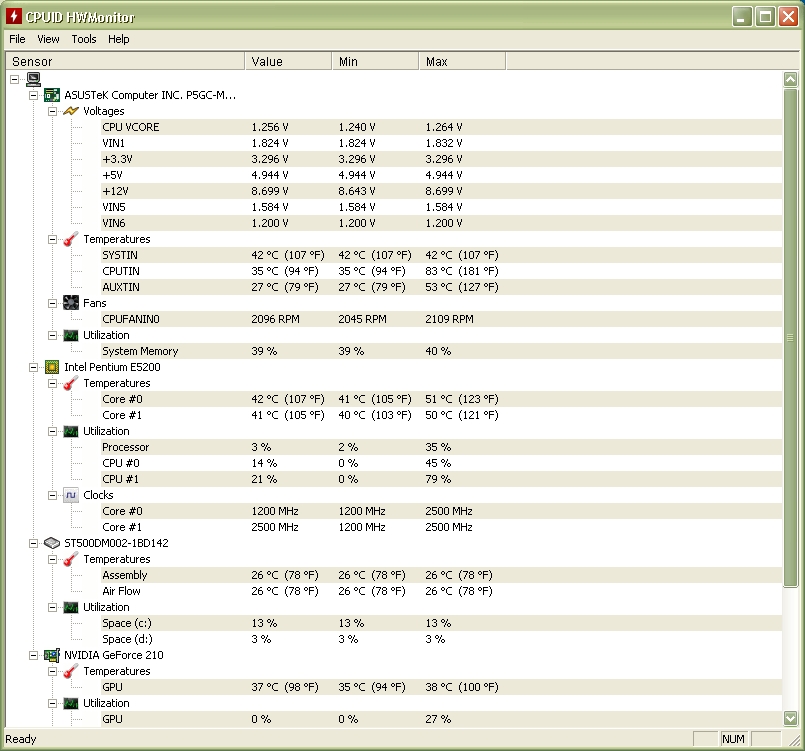Viewport: 805px width, 751px height.
Task: Click the Utilization icon under NVIDIA GeForce 210
Action: 71,703
